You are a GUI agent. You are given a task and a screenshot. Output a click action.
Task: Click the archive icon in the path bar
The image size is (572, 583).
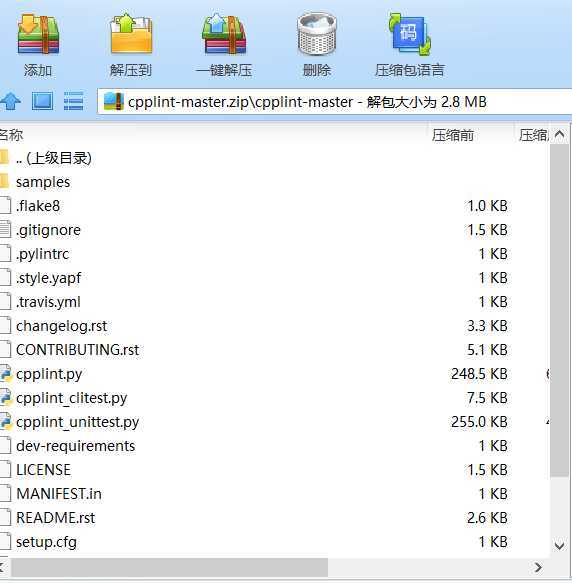[x=113, y=102]
